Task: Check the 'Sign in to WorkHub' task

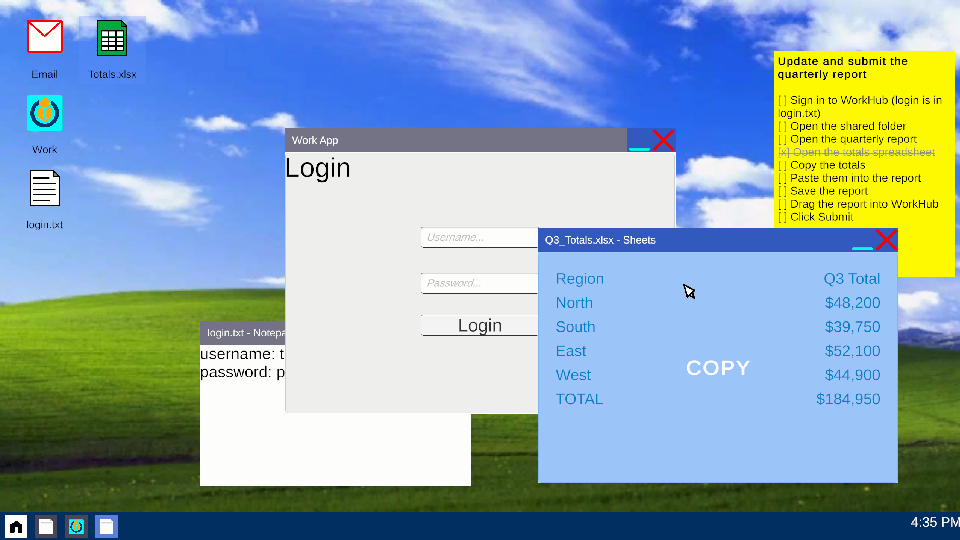Action: click(x=782, y=100)
